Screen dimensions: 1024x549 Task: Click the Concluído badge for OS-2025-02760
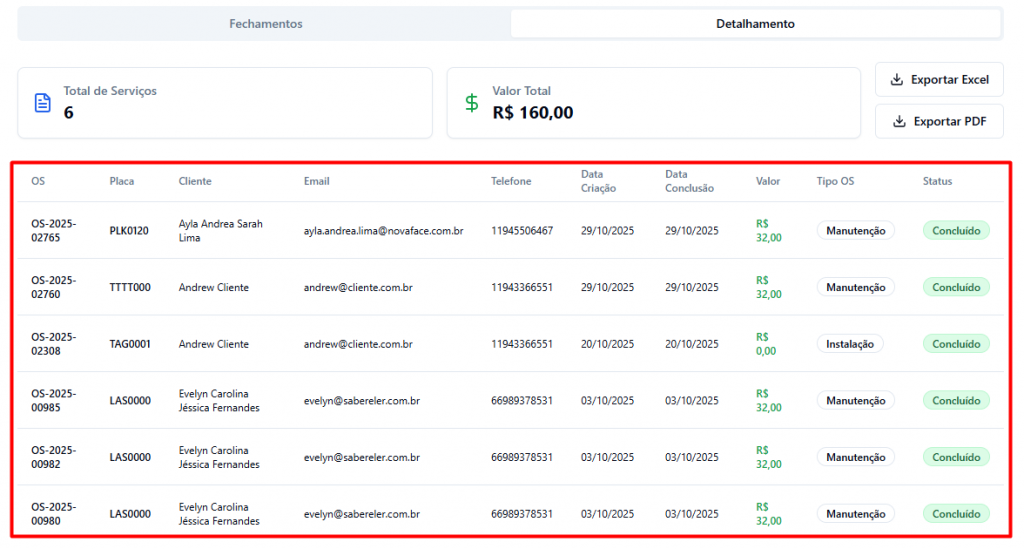pyautogui.click(x=955, y=288)
